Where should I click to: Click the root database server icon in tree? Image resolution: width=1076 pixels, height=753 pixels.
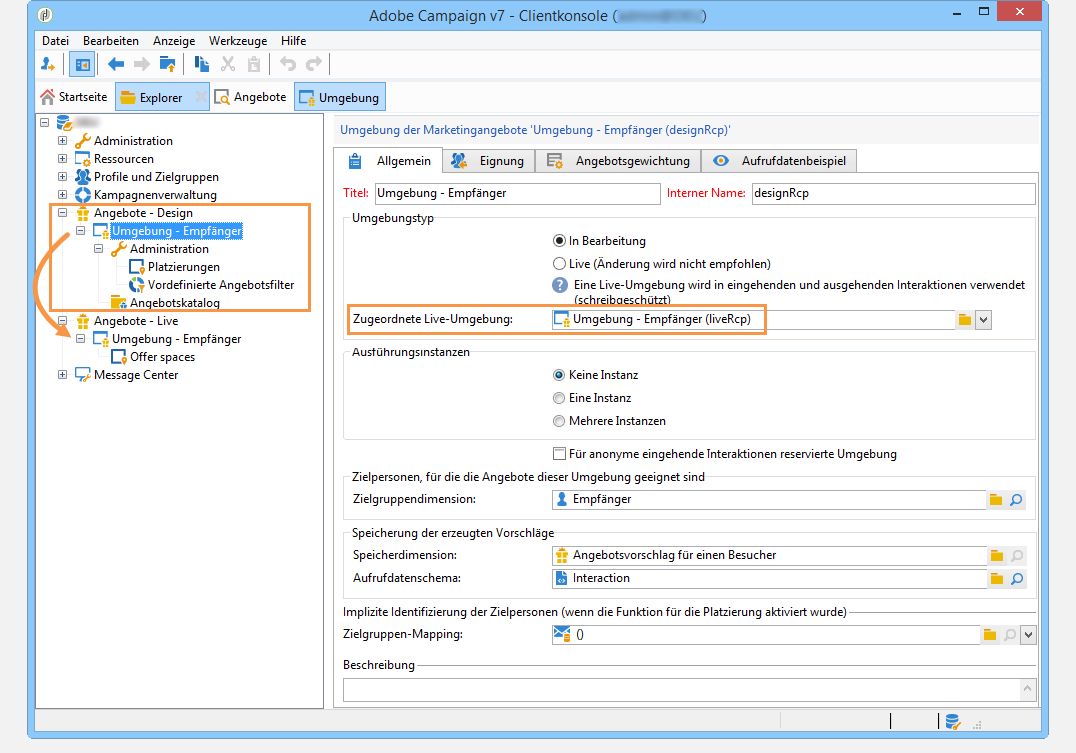click(x=65, y=123)
